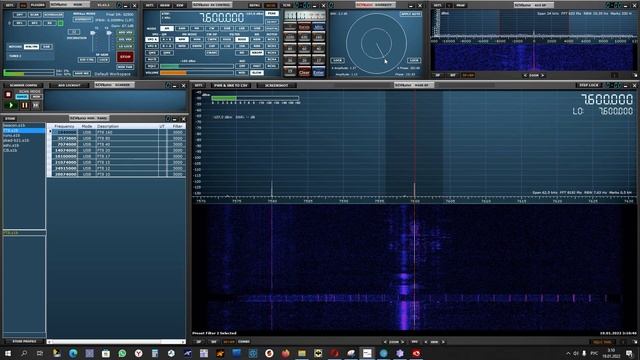Open MEM PAN from Main panel
The height and width of the screenshot is (360, 640).
click(x=125, y=67)
